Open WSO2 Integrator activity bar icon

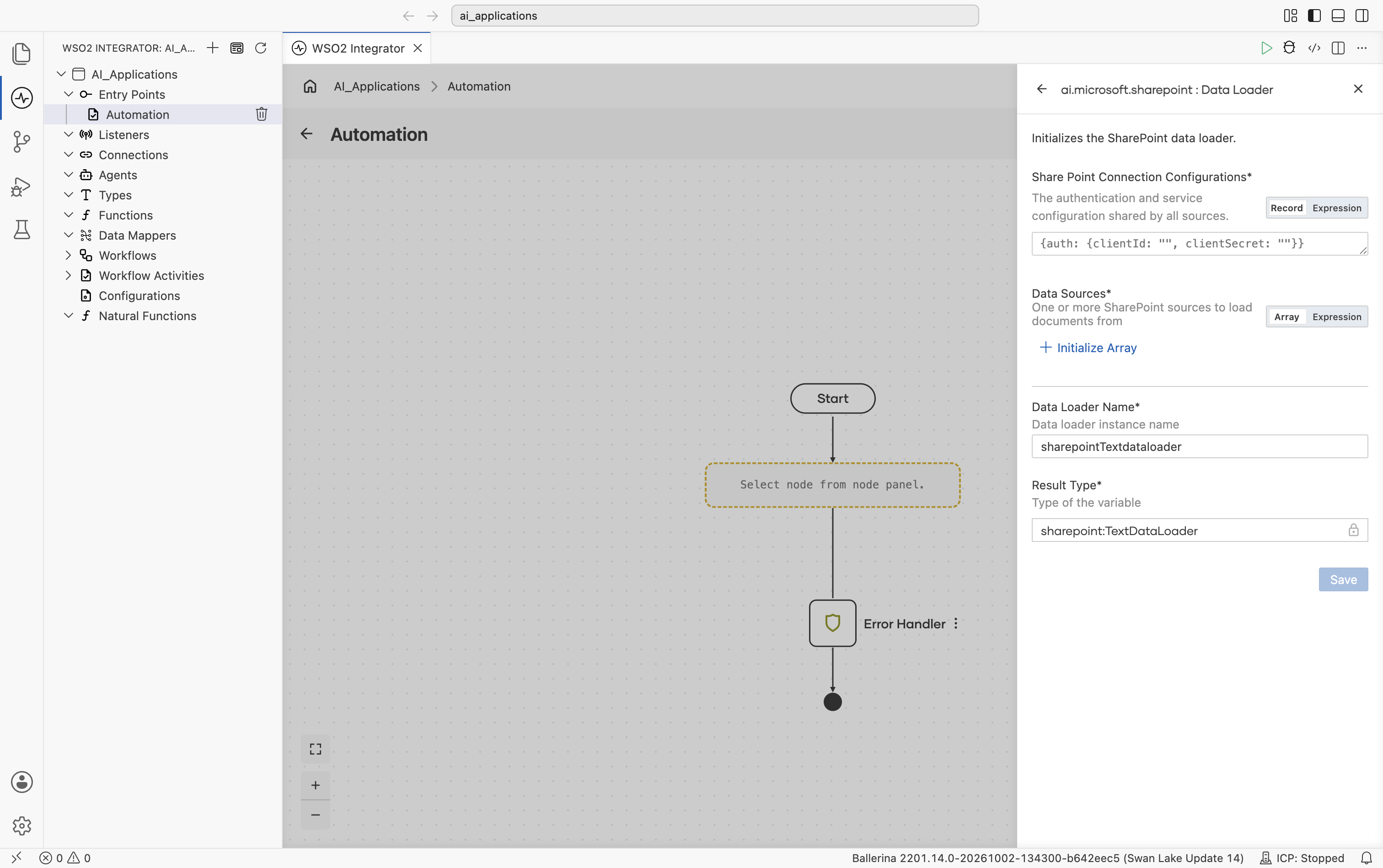(22, 97)
